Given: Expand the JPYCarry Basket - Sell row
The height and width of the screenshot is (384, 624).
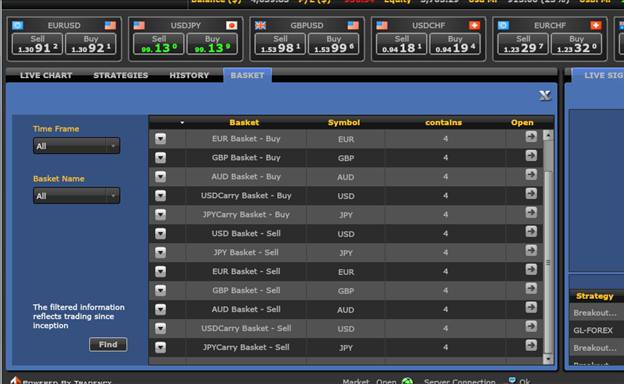Looking at the screenshot, I should (x=160, y=347).
